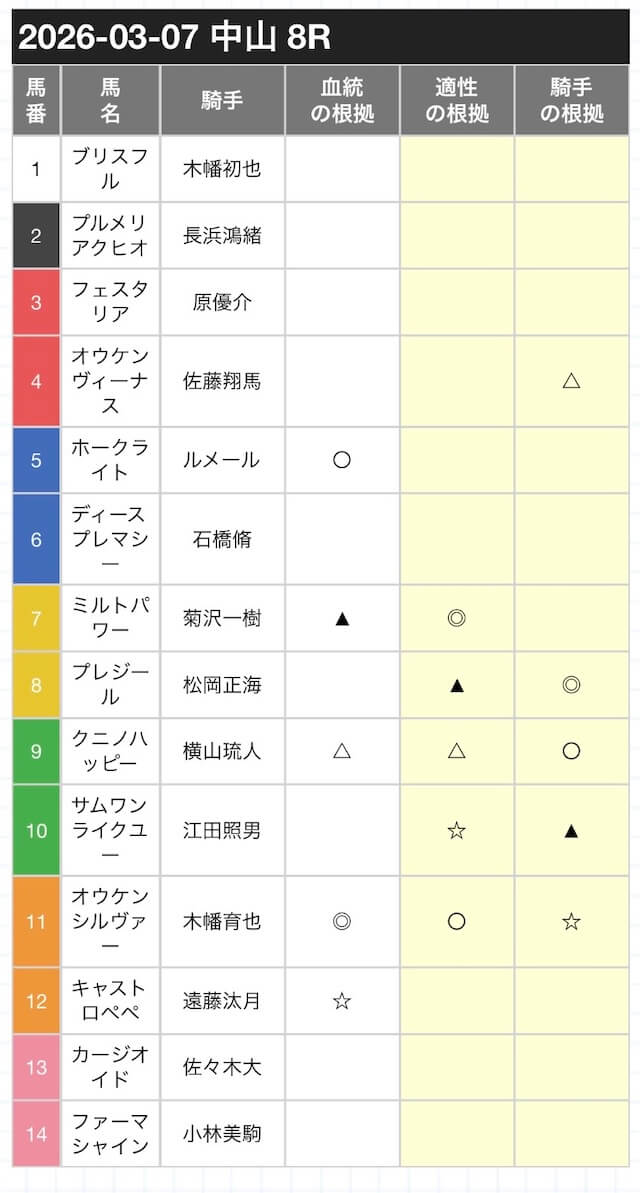Click the 2026-03-07 中山 8R title bar
The width and height of the screenshot is (640, 1193).
click(320, 38)
